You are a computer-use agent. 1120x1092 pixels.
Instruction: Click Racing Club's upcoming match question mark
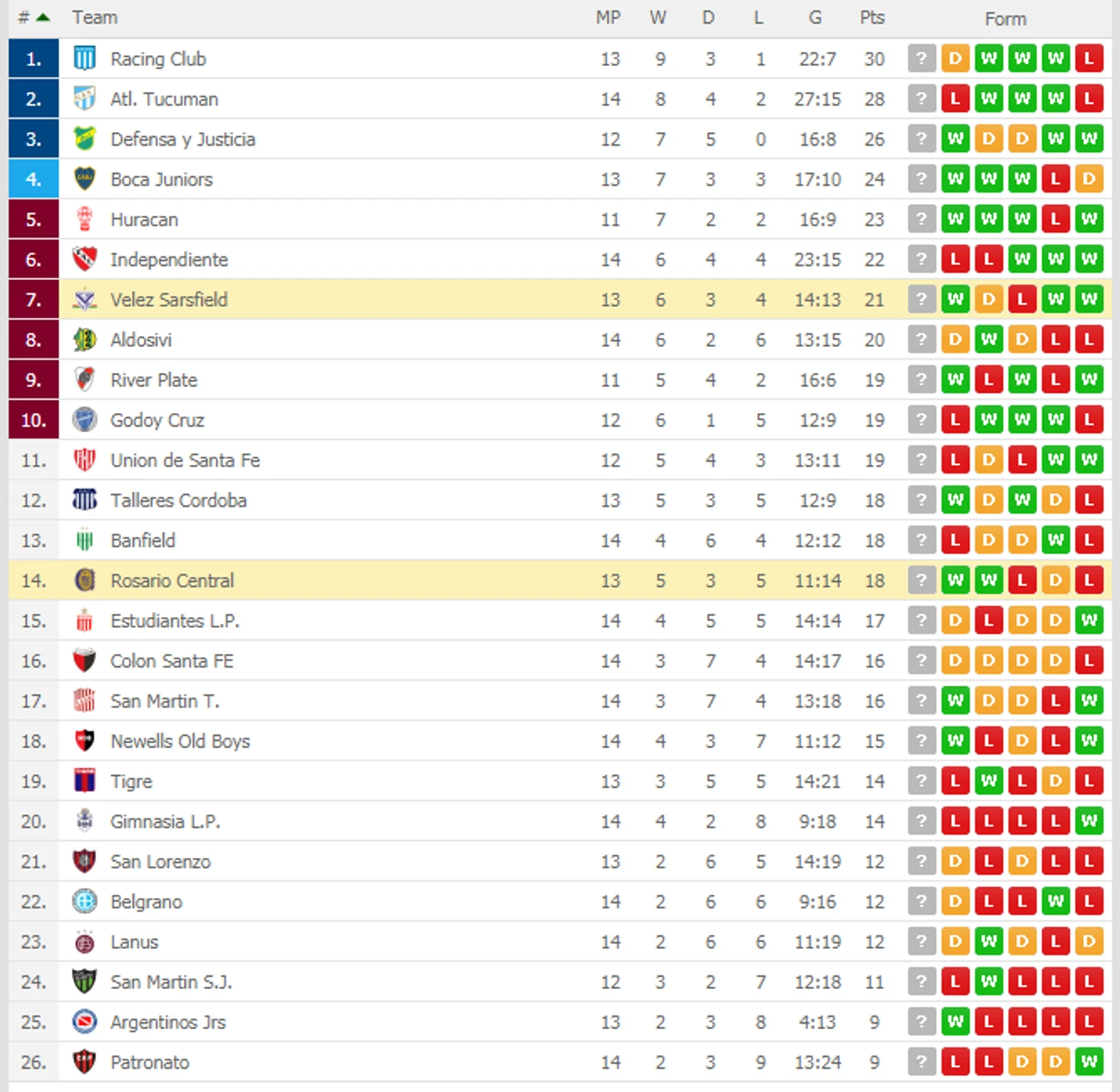point(921,58)
